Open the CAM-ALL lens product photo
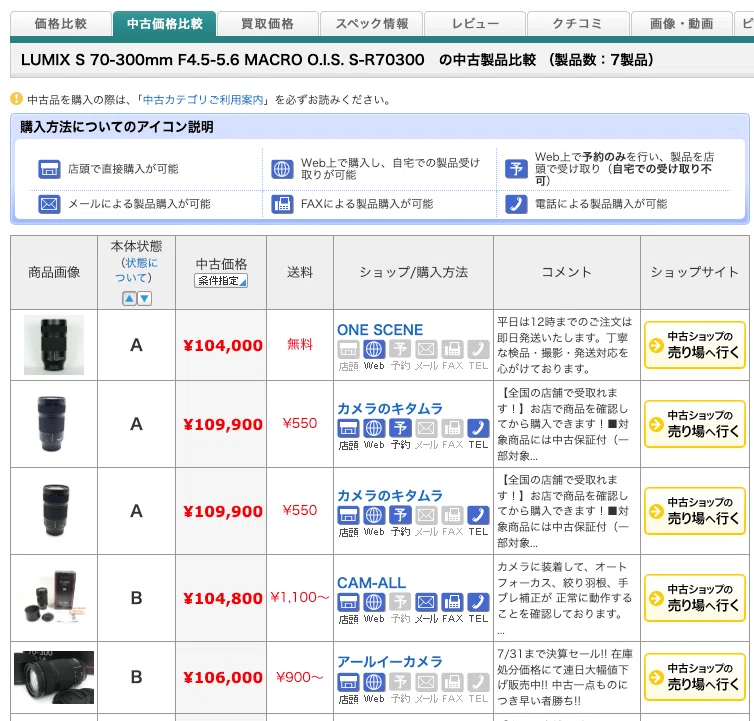The height and width of the screenshot is (721, 754). pos(54,598)
